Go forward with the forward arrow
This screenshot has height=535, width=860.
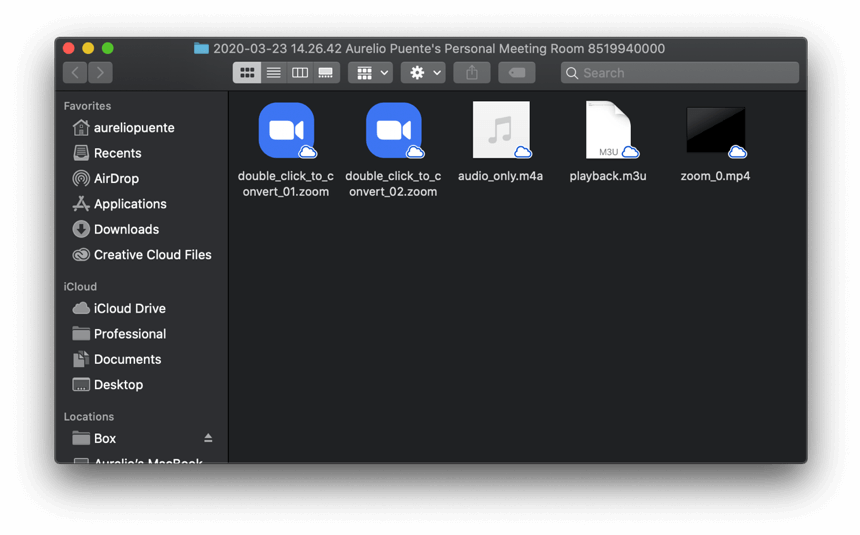[100, 72]
